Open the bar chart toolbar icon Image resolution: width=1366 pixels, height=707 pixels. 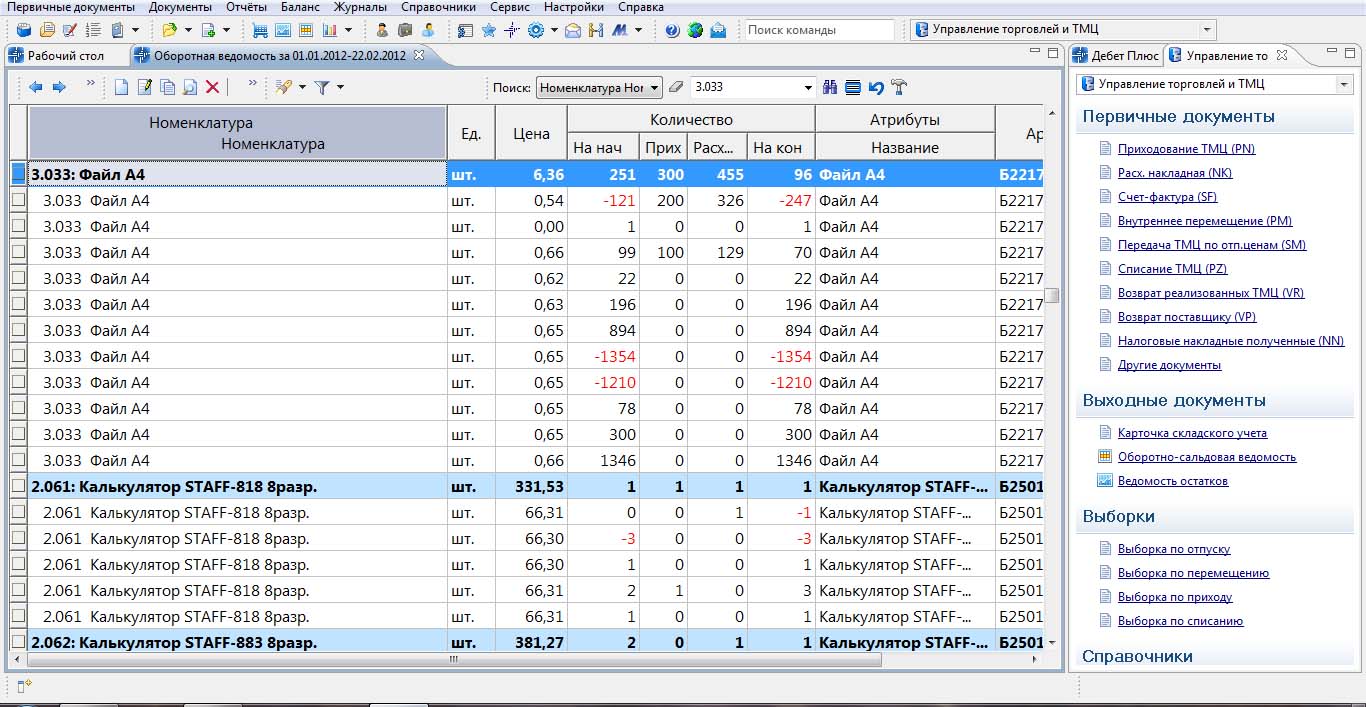pyautogui.click(x=329, y=30)
